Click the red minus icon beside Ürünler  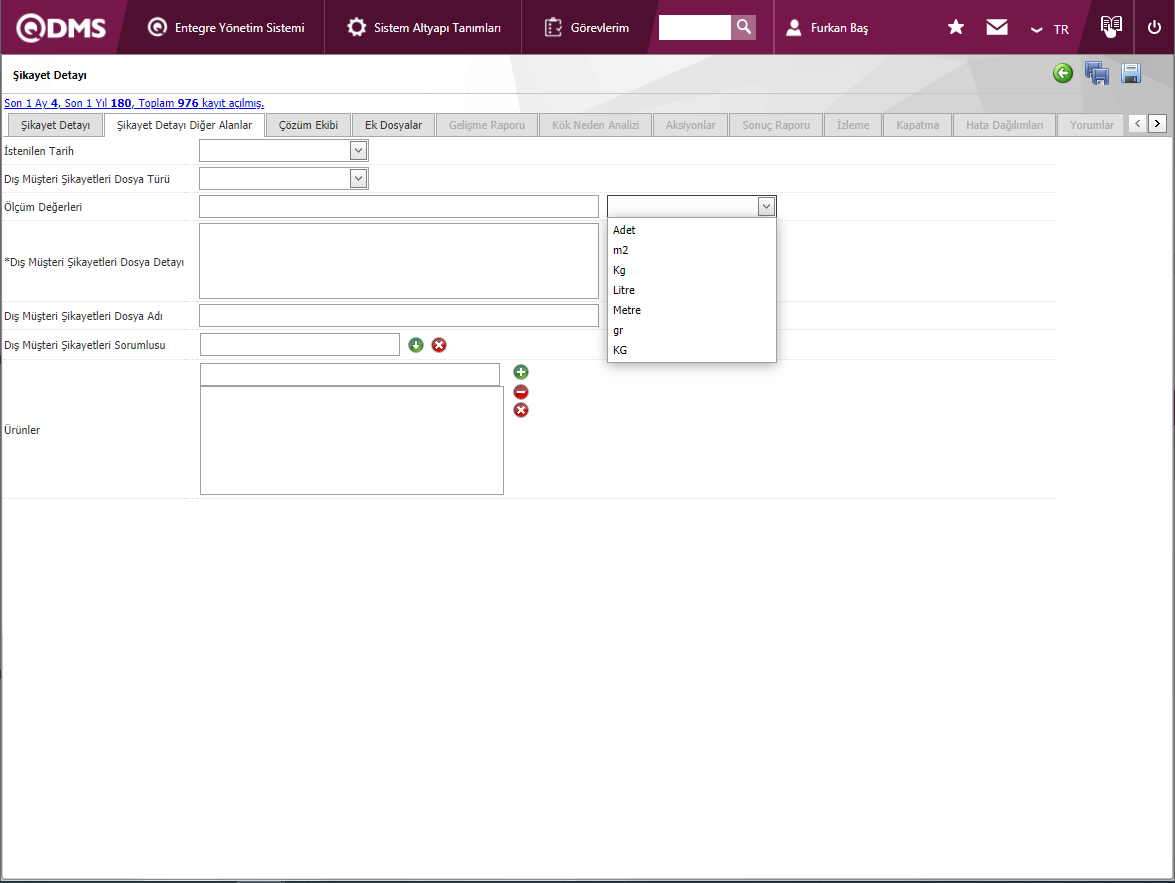521,392
